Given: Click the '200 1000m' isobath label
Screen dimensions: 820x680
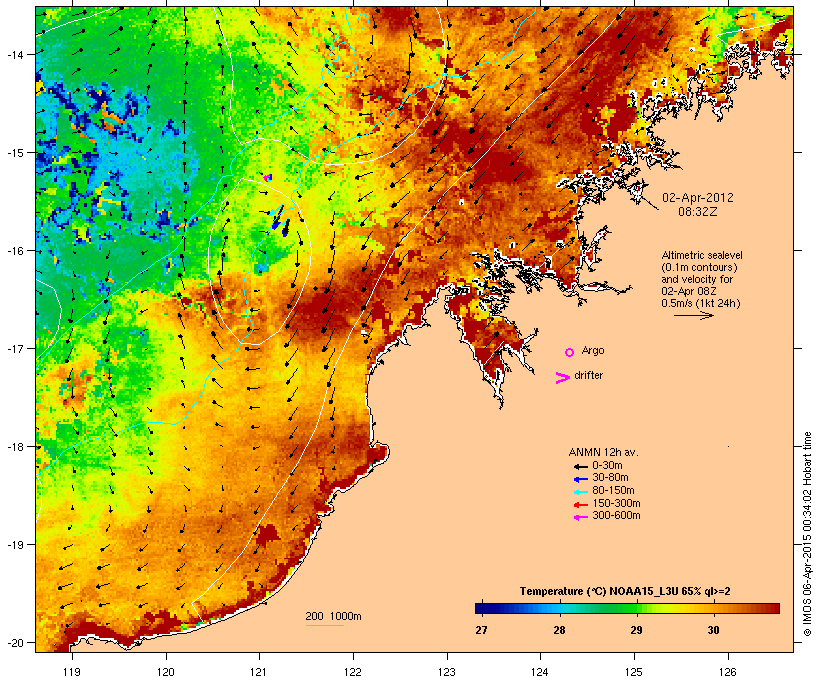Looking at the screenshot, I should [x=333, y=616].
